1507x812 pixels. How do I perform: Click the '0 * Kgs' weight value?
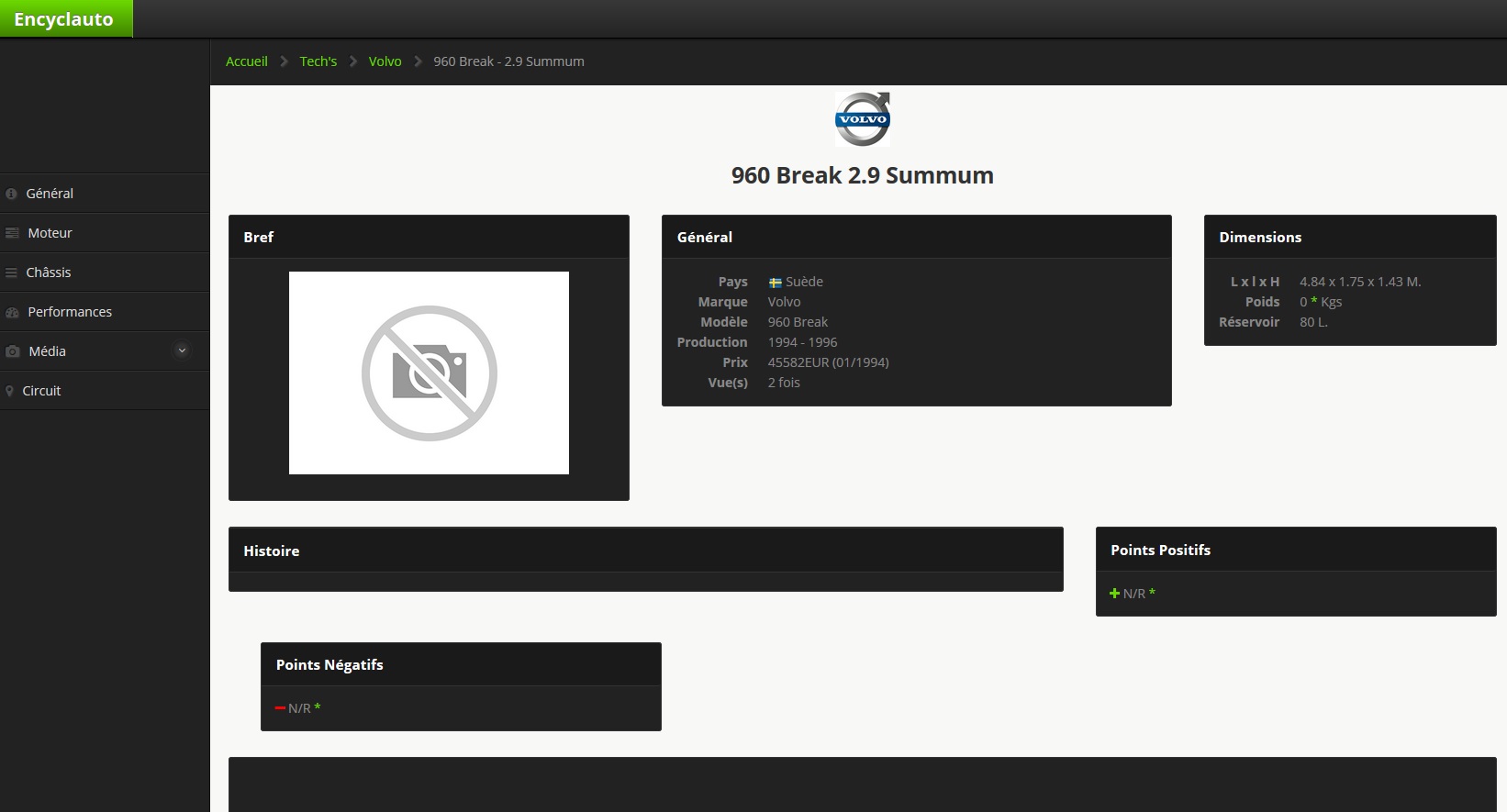(1321, 302)
